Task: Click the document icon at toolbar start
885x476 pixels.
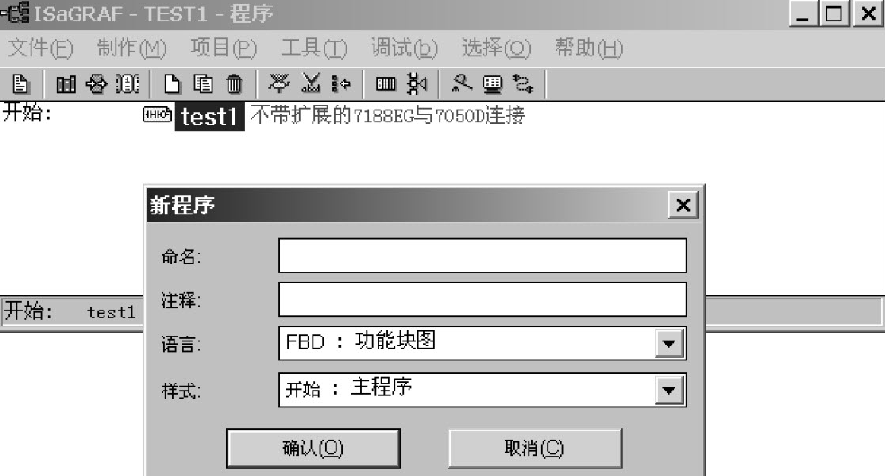Action: pyautogui.click(x=20, y=84)
